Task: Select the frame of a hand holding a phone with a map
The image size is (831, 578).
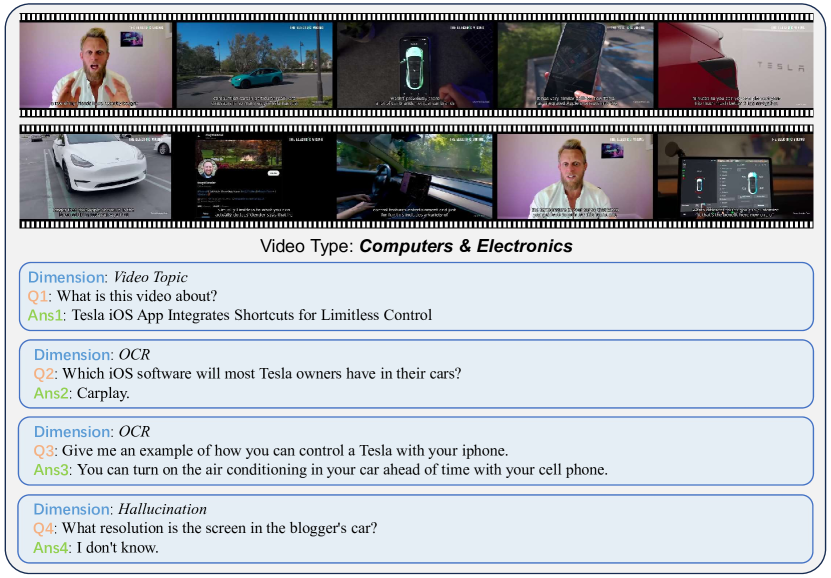Action: click(x=576, y=65)
